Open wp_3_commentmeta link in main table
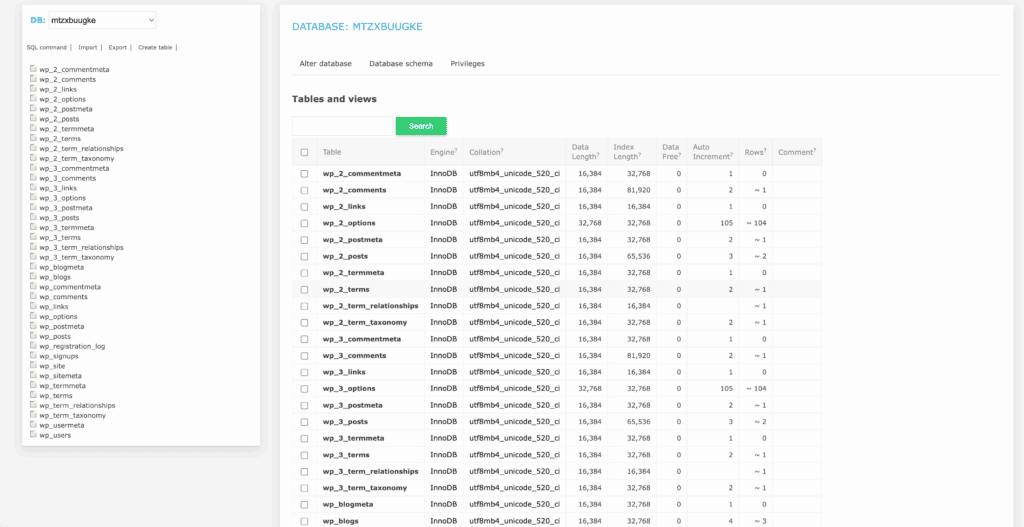1024x527 pixels. pos(362,339)
